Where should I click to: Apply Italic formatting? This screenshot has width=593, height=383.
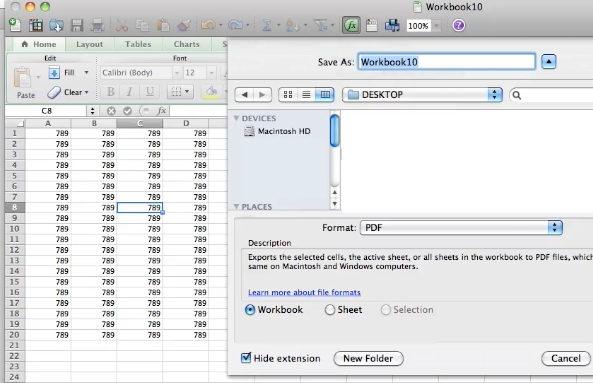tap(129, 91)
